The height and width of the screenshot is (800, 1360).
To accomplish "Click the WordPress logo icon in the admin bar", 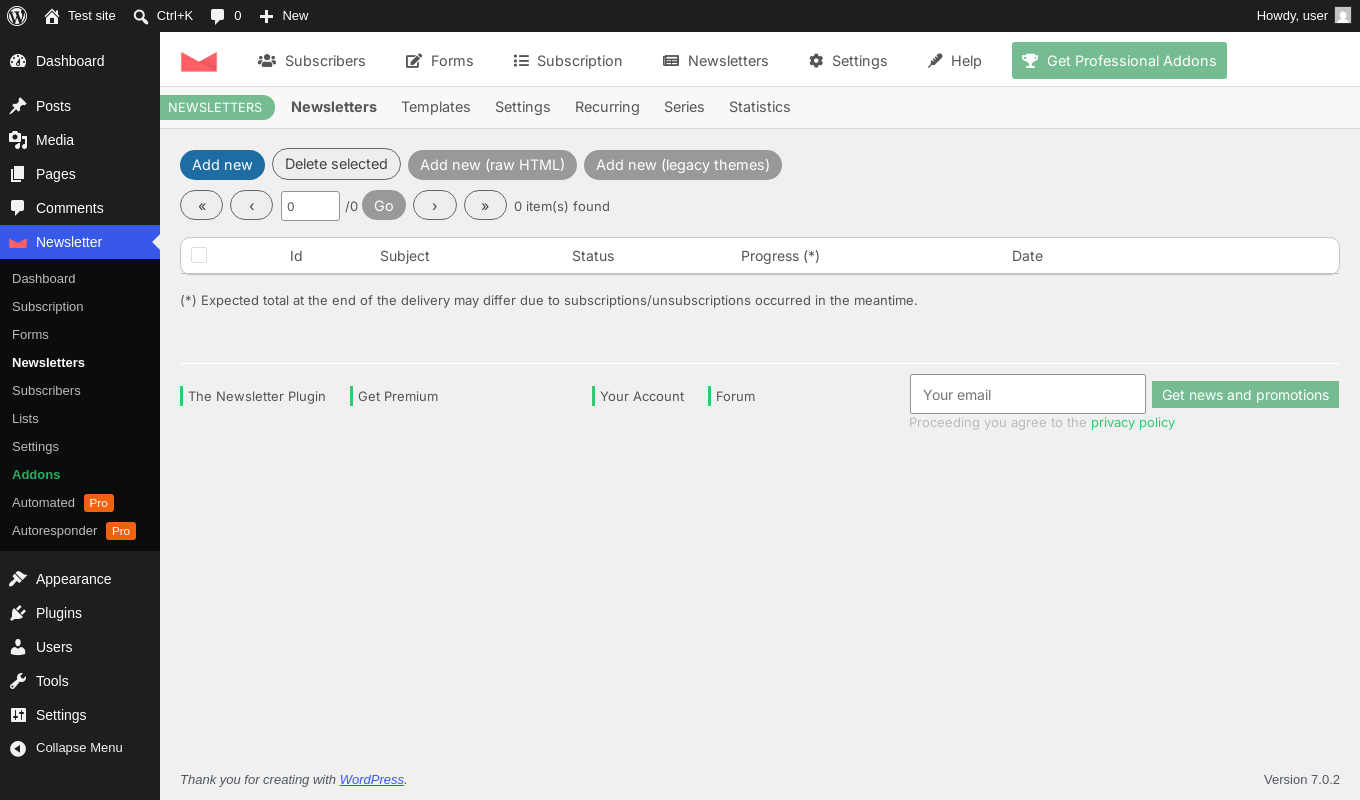I will tap(17, 15).
